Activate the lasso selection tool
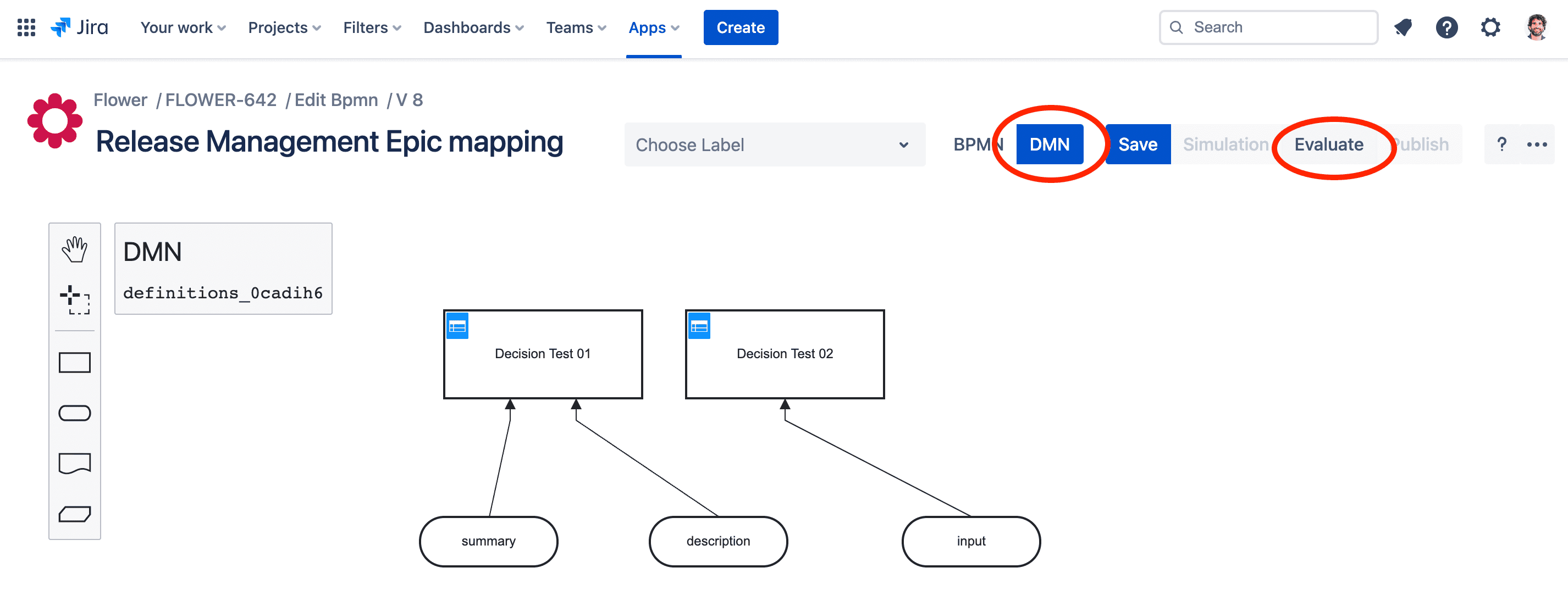The image size is (1568, 601). pos(74,299)
